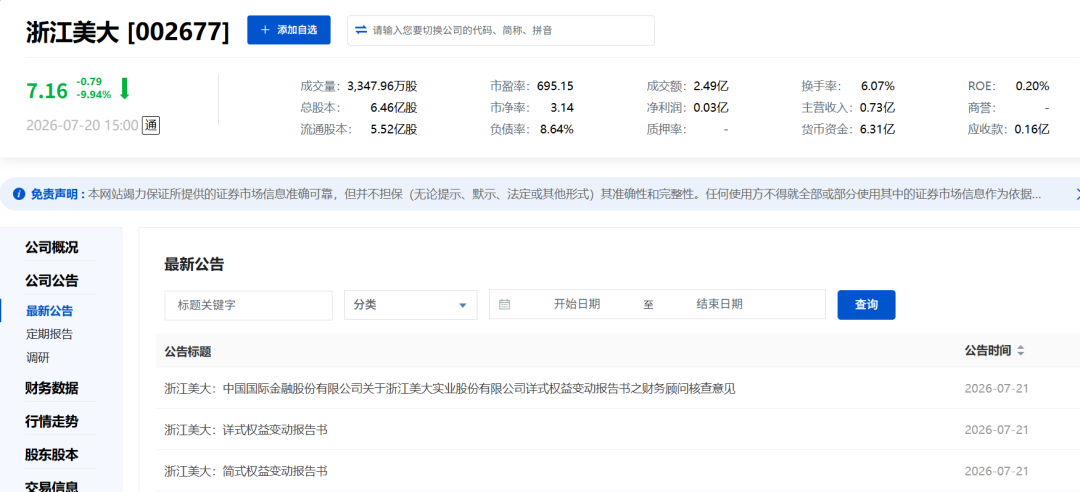Viewport: 1080px width, 492px height.
Task: Click the 通 badge next to timestamp
Action: (x=151, y=125)
